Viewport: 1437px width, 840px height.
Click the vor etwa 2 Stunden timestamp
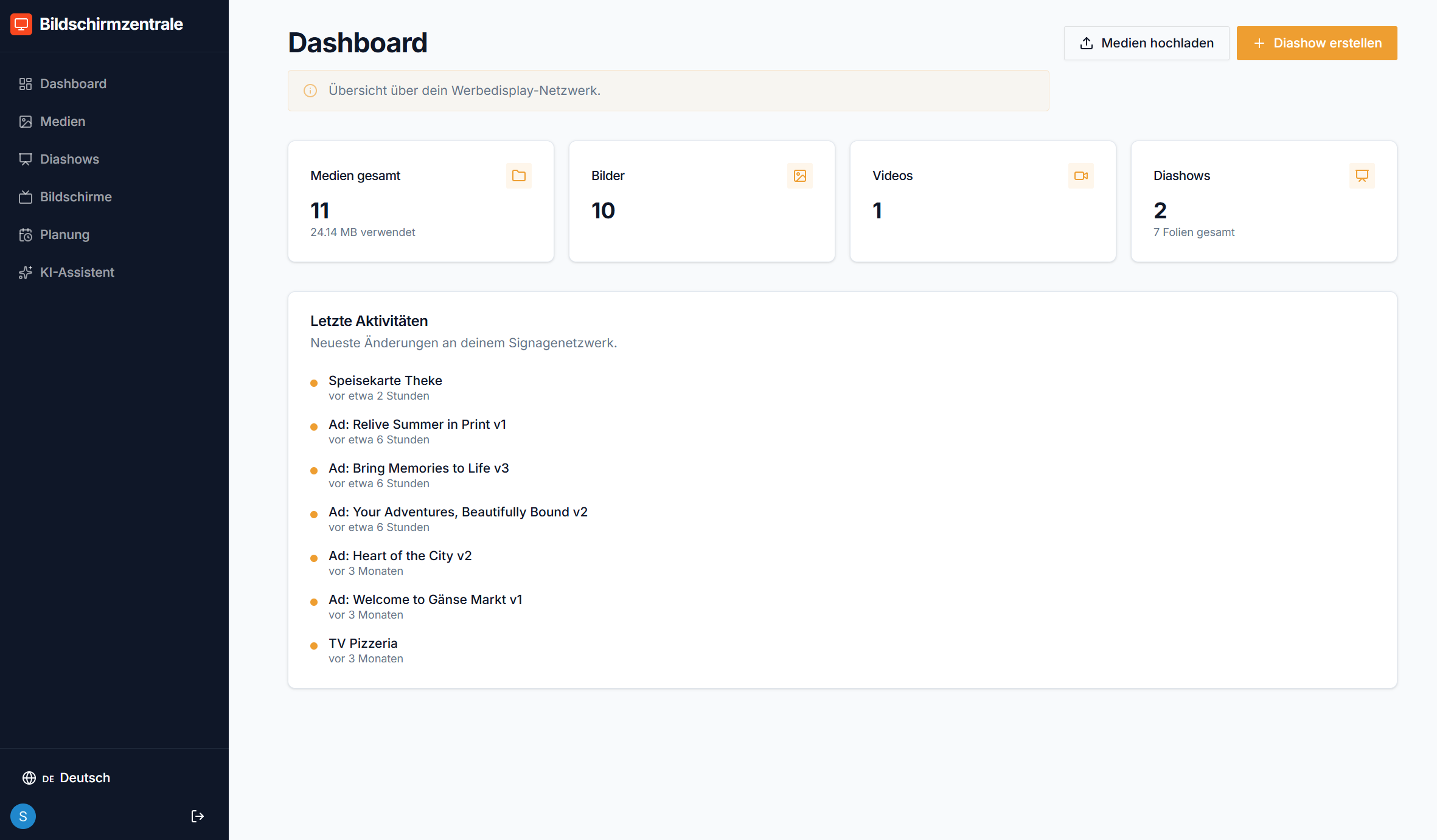379,396
